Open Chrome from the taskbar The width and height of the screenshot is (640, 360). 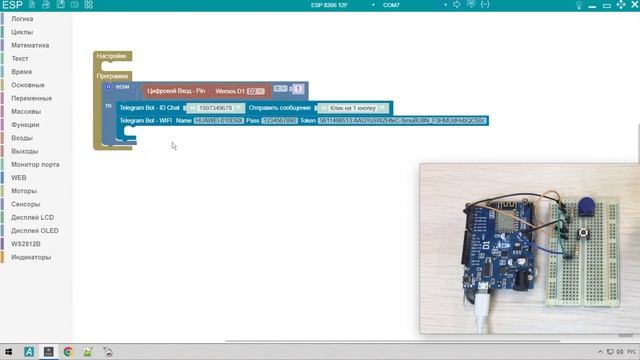click(x=68, y=352)
